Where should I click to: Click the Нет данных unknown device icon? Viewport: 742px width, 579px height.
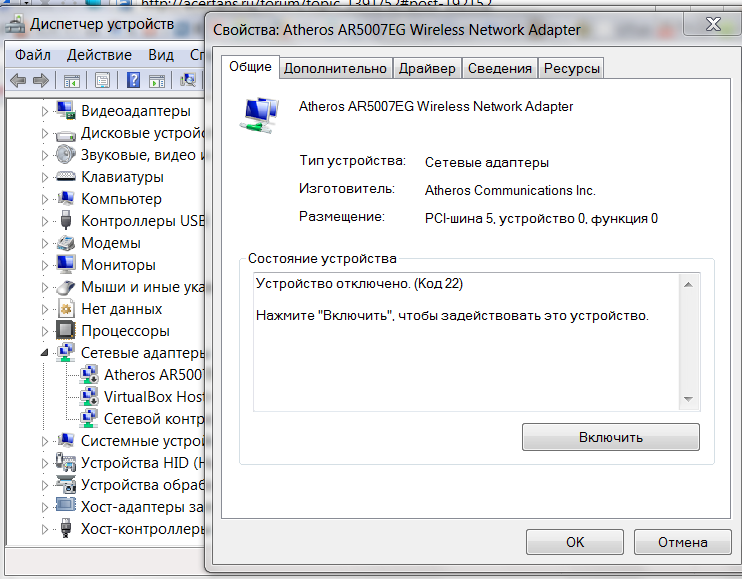click(x=66, y=308)
